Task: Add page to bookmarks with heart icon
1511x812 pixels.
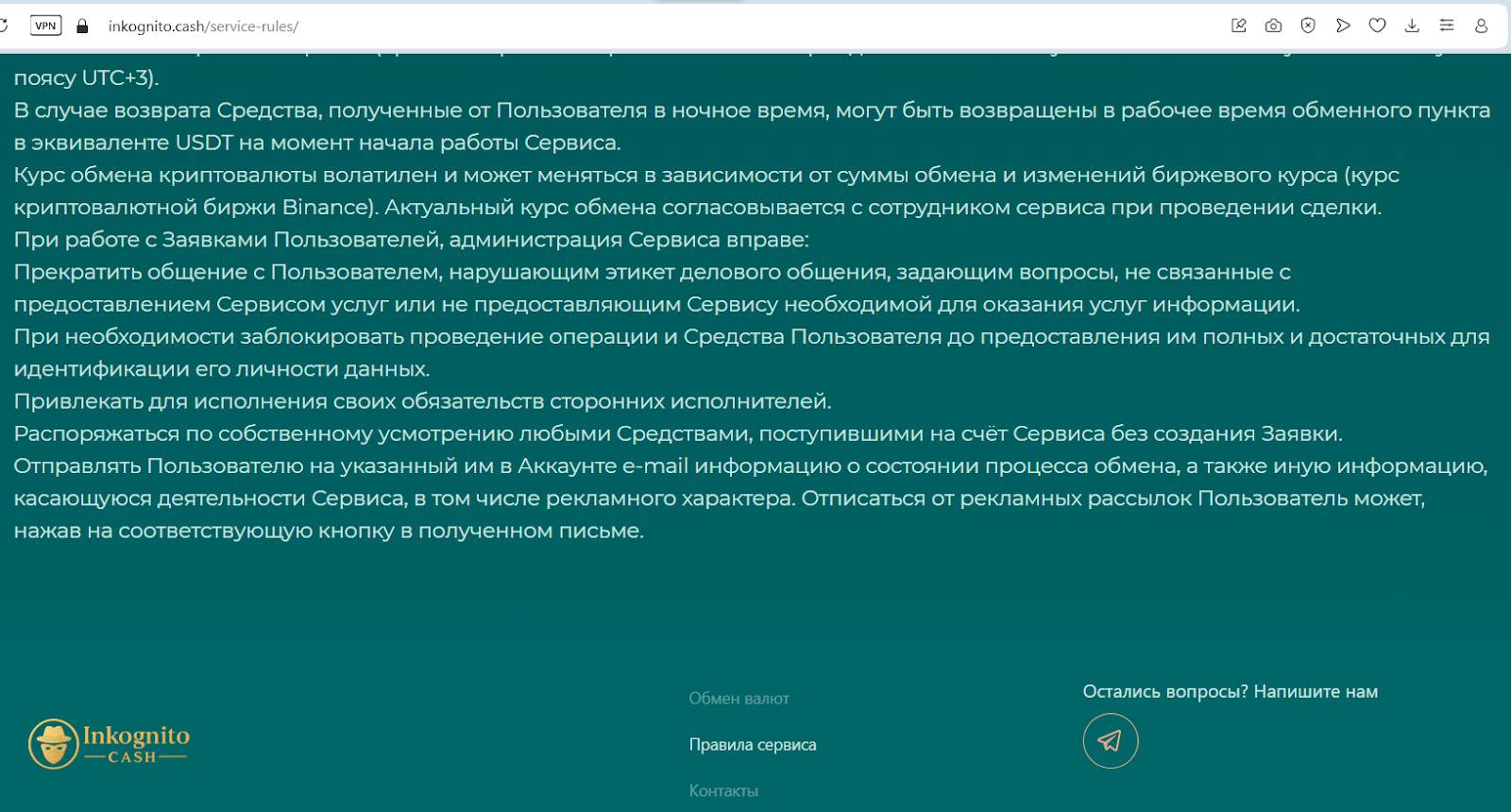Action: tap(1377, 25)
